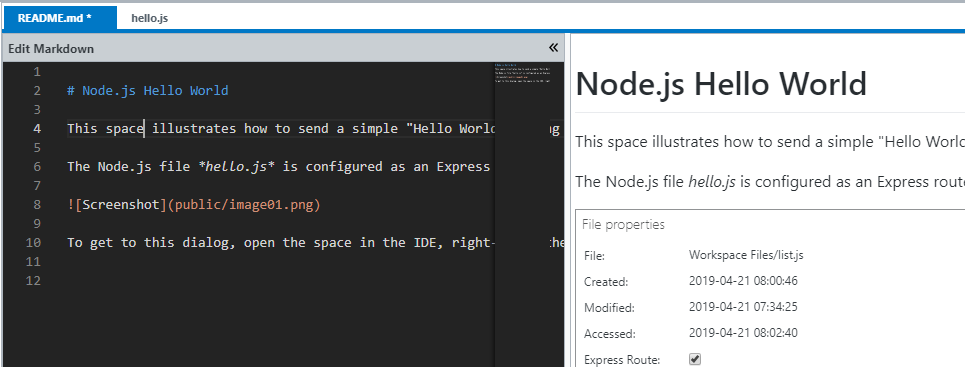
Task: Click the '*hello.js*' text on line 6
Action: (236, 167)
